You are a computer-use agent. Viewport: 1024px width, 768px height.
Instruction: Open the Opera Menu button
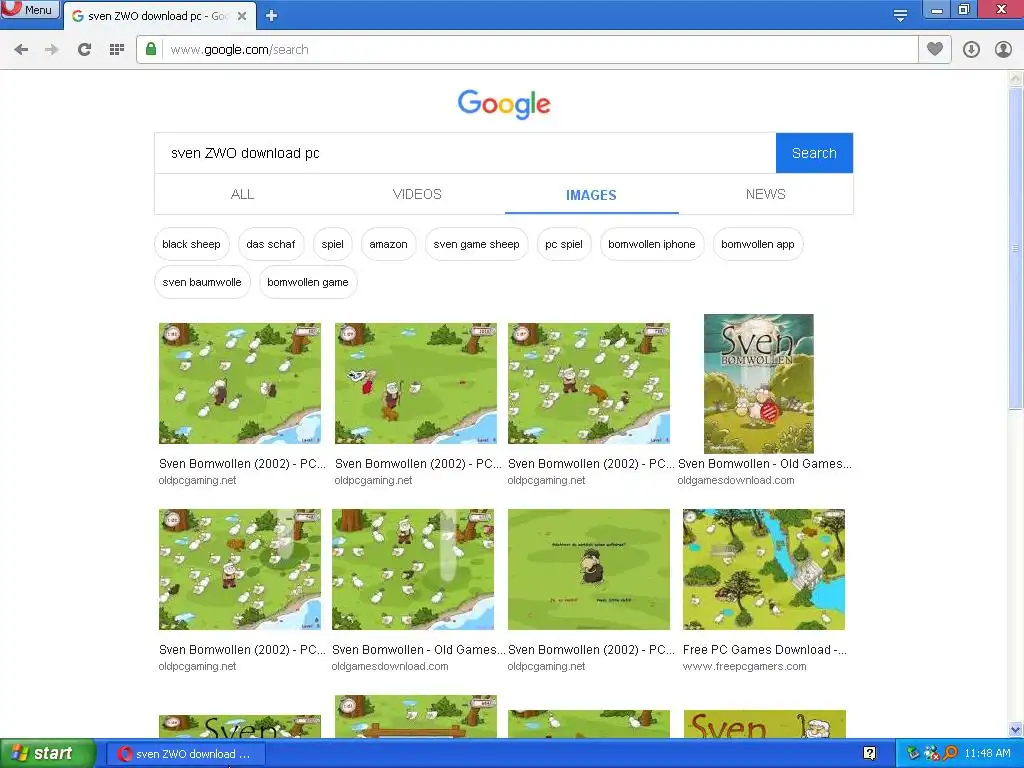coord(30,10)
